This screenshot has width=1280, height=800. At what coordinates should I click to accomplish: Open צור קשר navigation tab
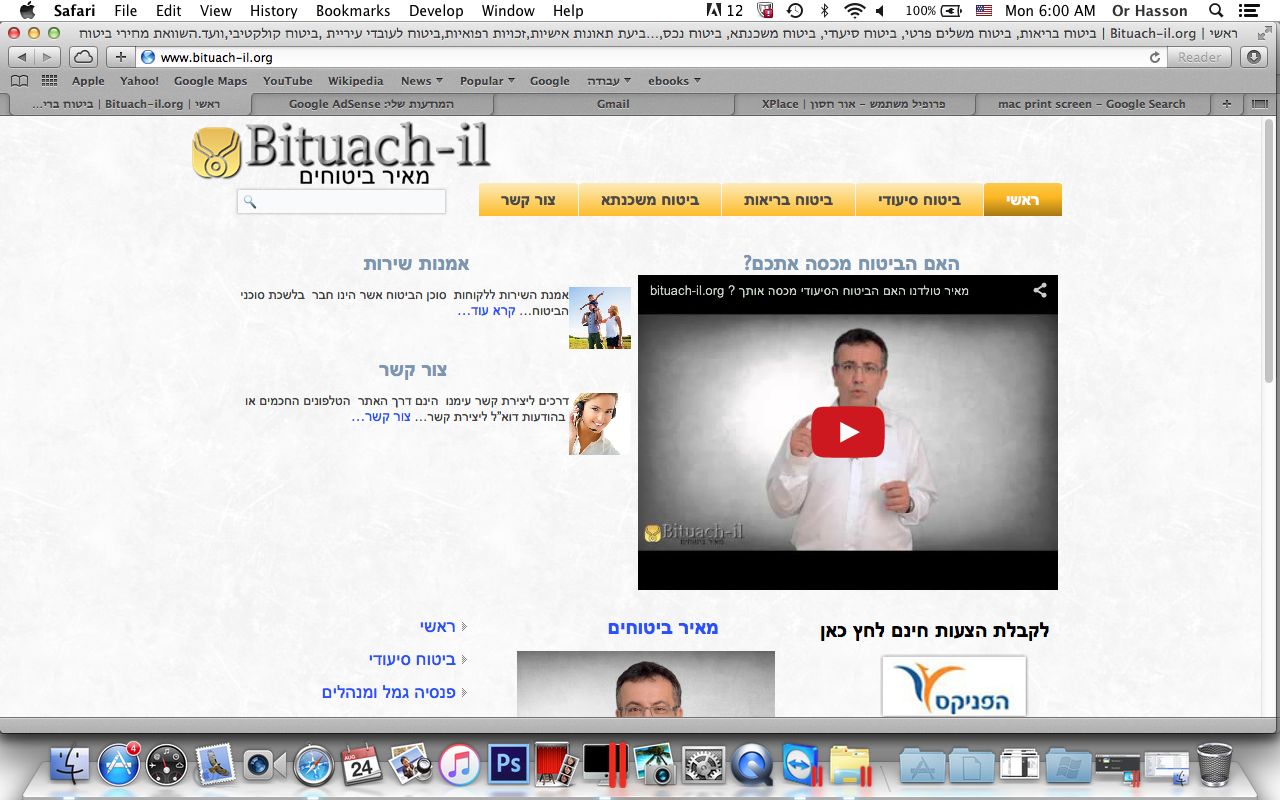pyautogui.click(x=529, y=200)
